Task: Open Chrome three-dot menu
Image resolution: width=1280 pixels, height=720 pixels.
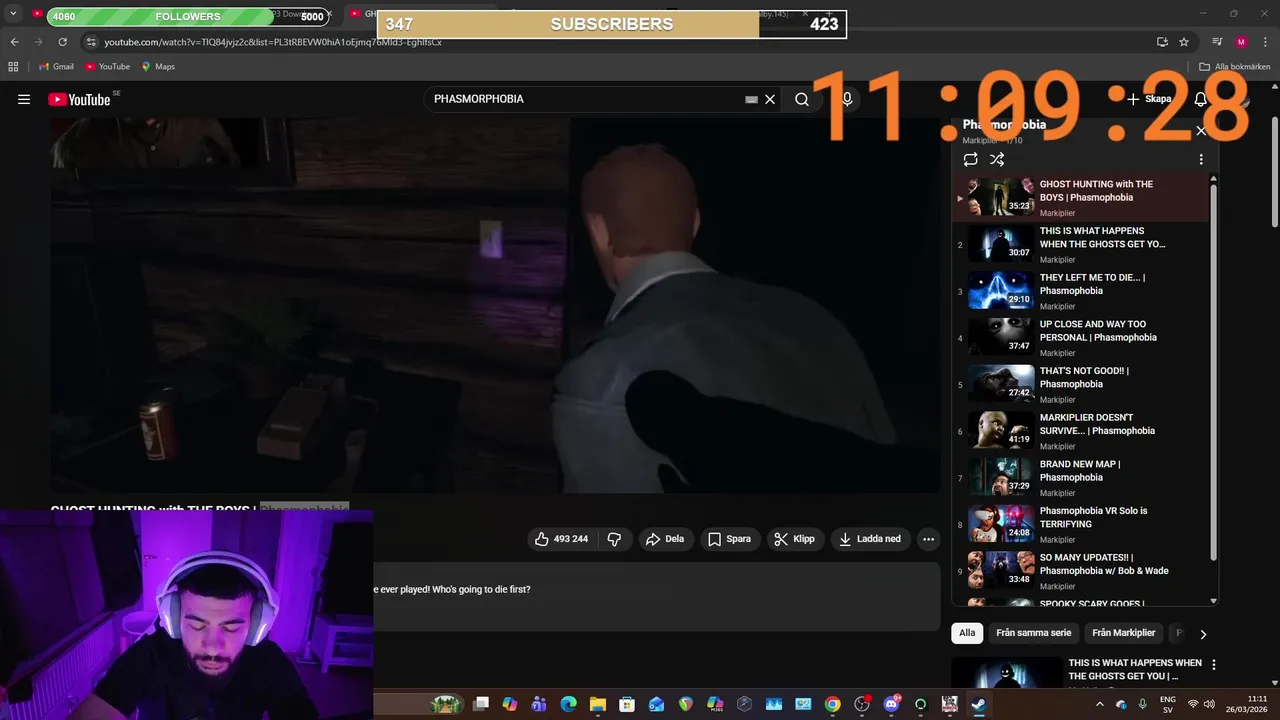Action: tap(1266, 42)
